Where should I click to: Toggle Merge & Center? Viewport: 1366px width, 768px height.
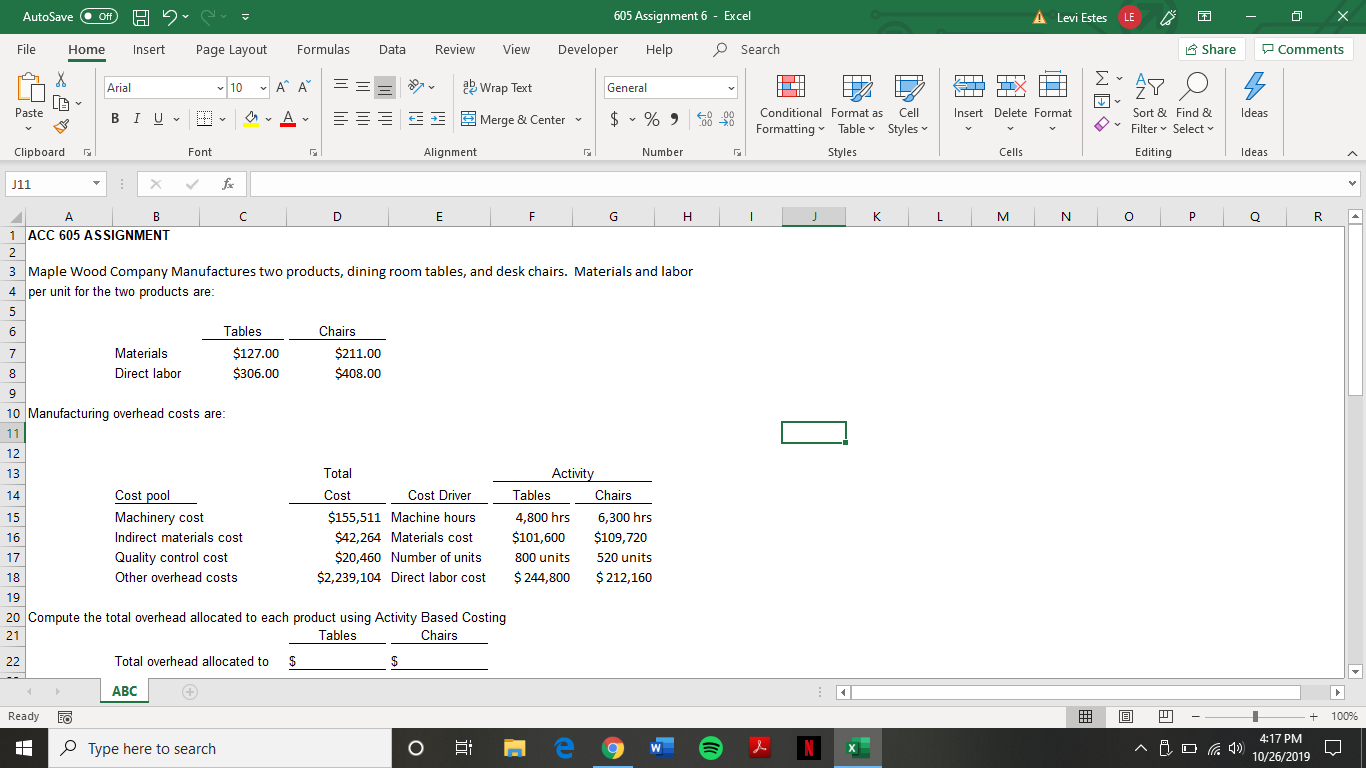(x=514, y=120)
